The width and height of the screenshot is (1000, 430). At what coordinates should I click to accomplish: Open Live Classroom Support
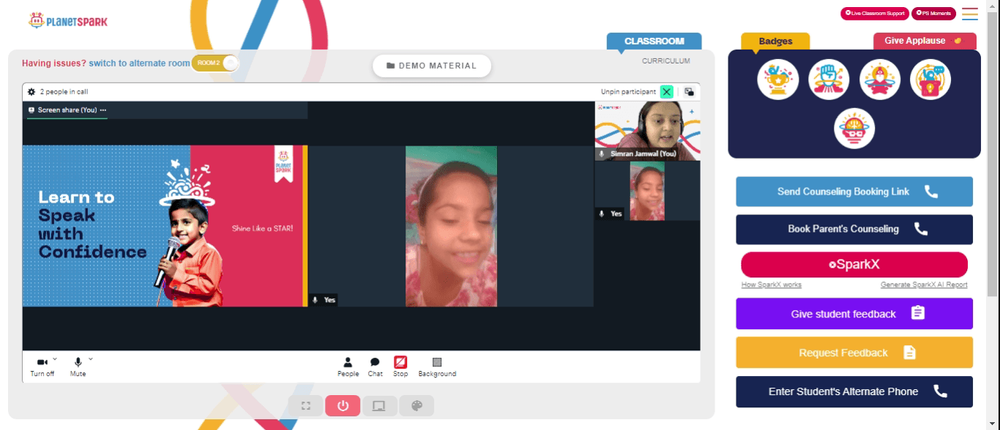(x=874, y=13)
